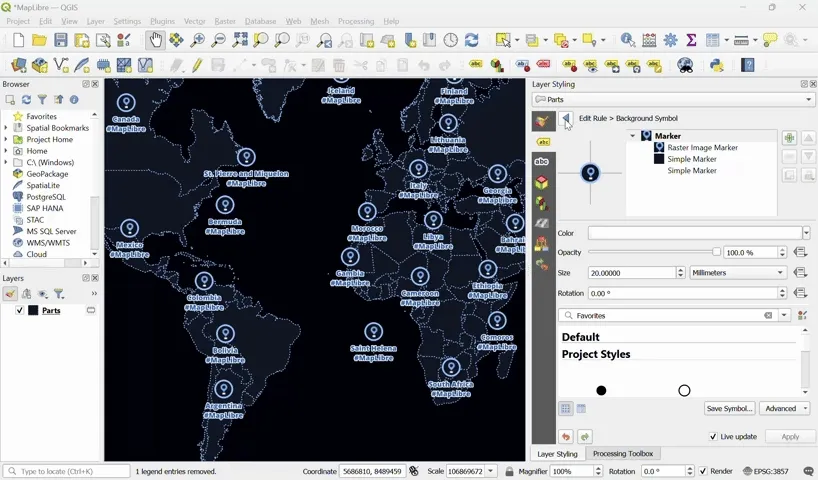Go back with the Layer Styling back arrow
The image size is (818, 480).
pos(567,118)
